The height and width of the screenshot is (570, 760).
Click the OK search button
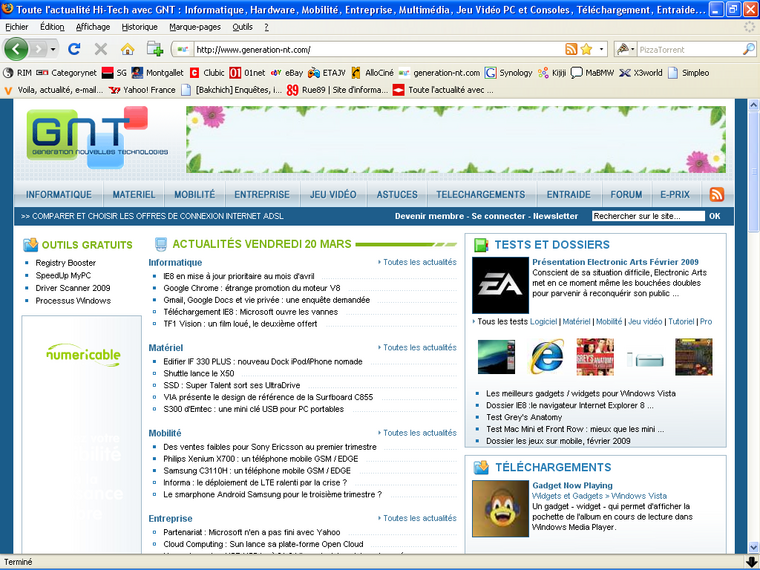(x=715, y=216)
